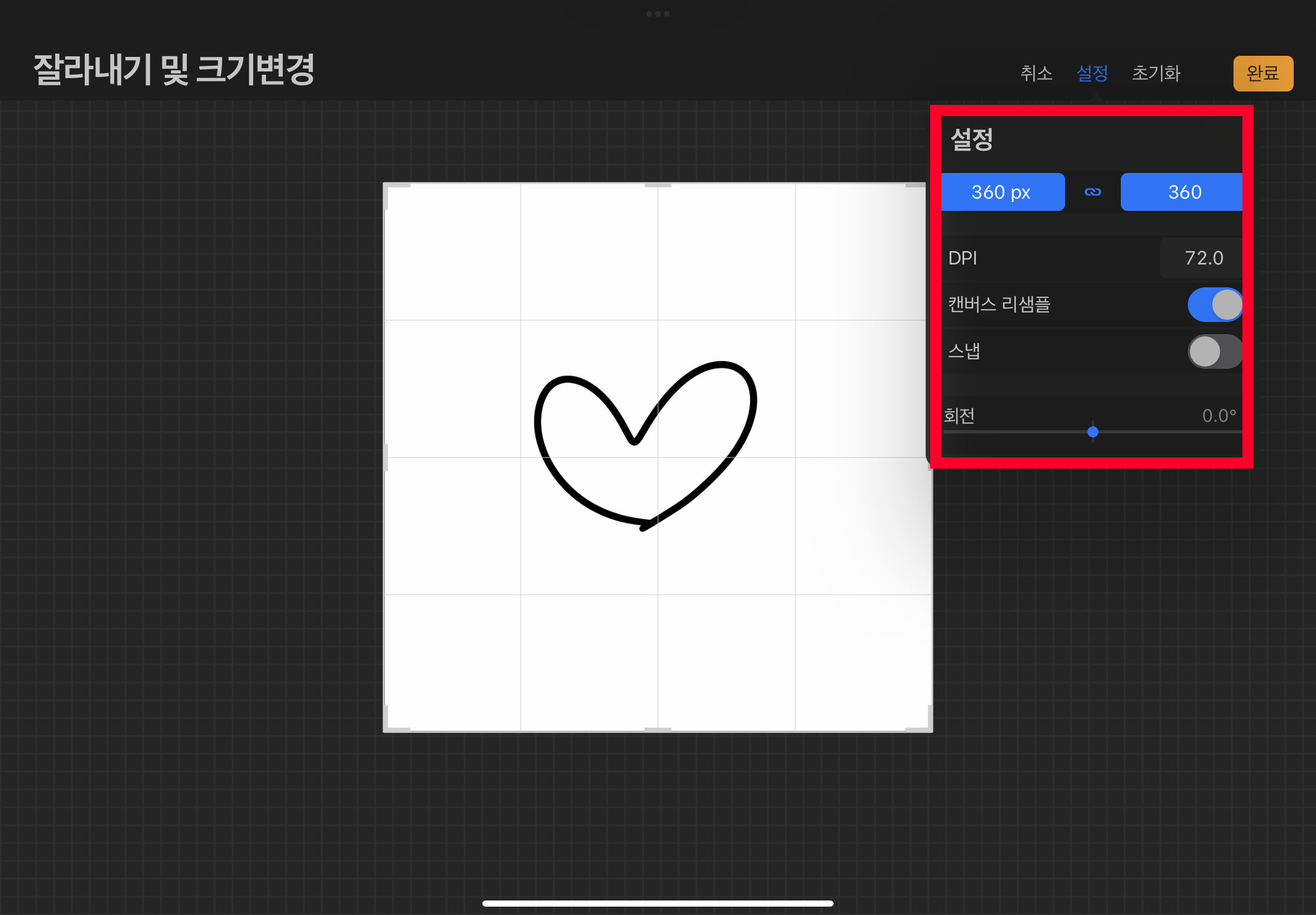The height and width of the screenshot is (915, 1316).
Task: Turn off 캔버스 리샘플 switch
Action: [x=1215, y=305]
